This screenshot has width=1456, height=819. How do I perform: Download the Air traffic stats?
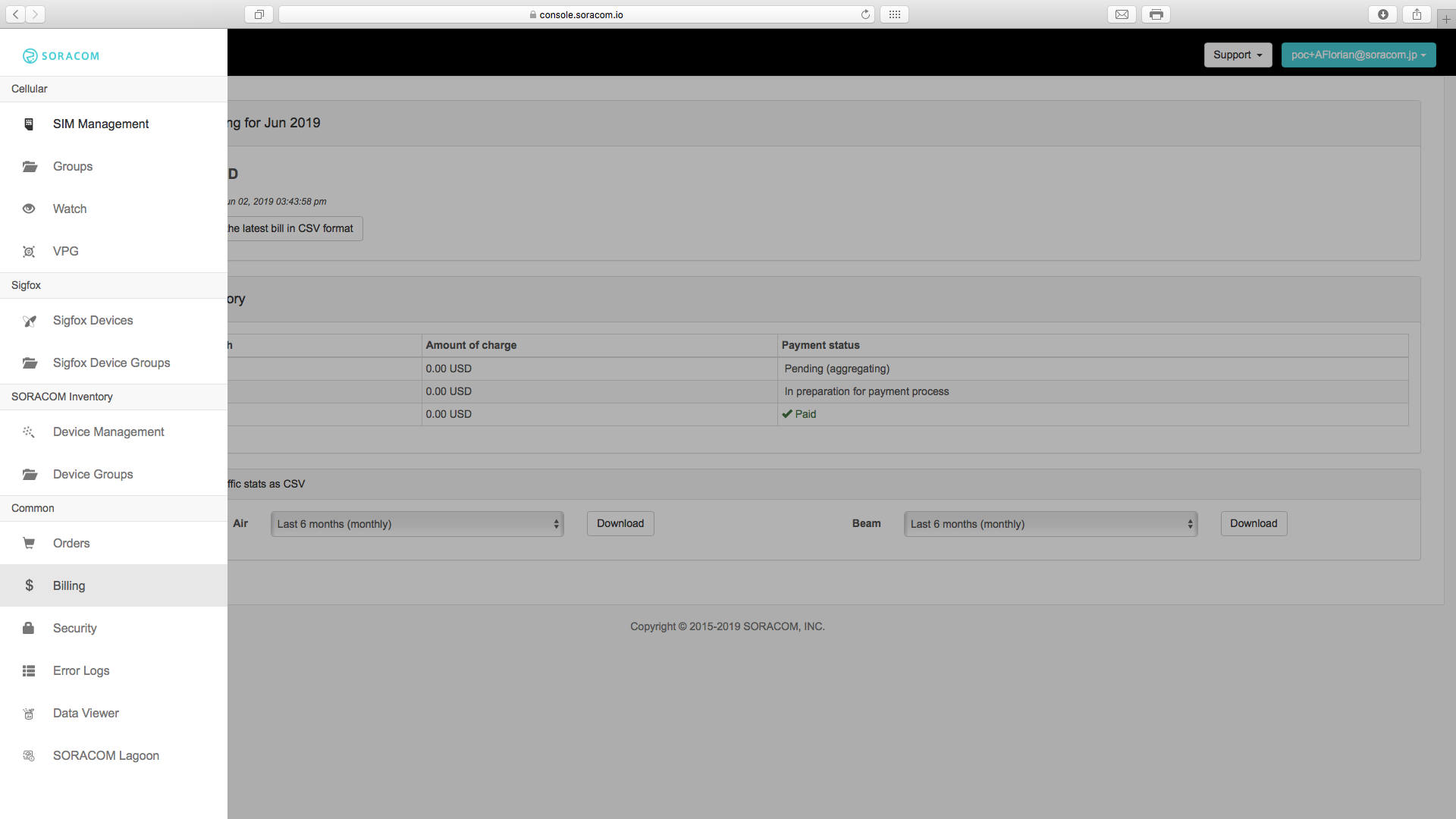point(620,523)
